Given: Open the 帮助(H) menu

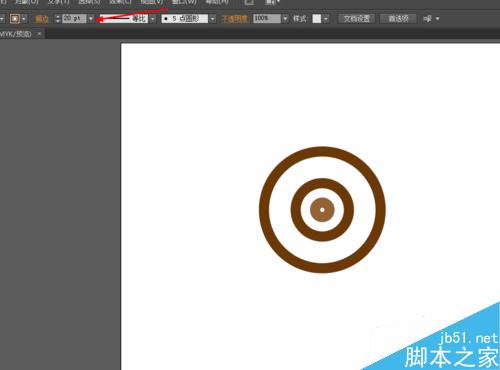Looking at the screenshot, I should coord(217,2).
